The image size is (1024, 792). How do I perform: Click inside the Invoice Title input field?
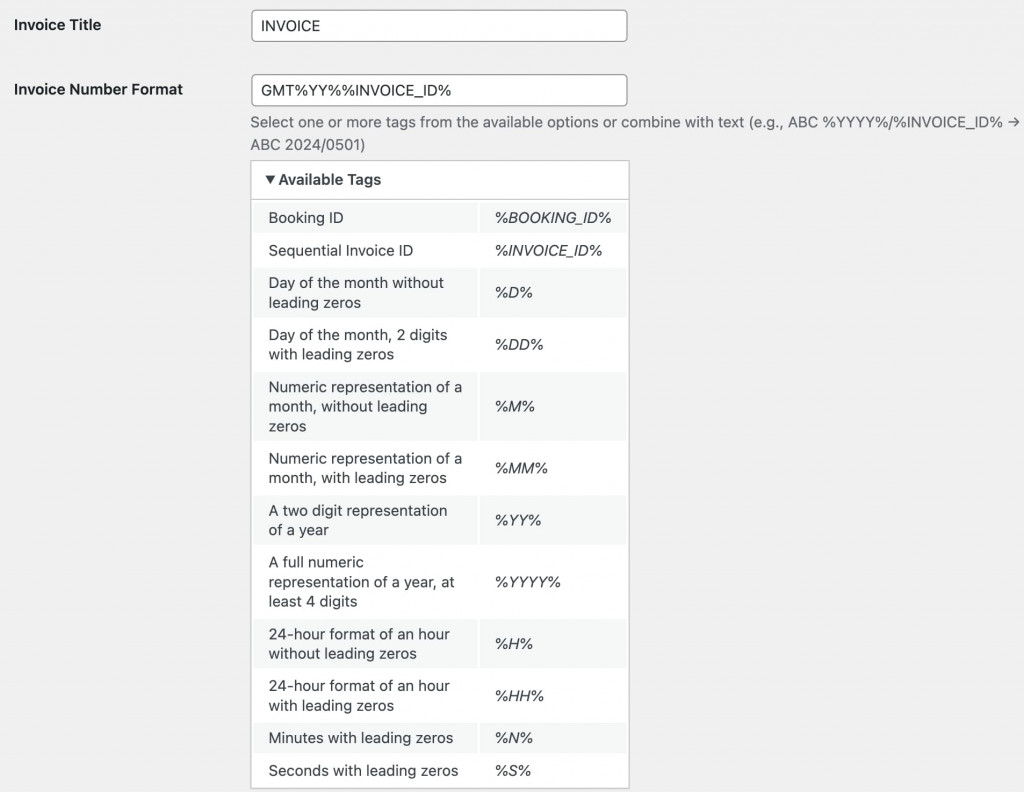pyautogui.click(x=440, y=25)
